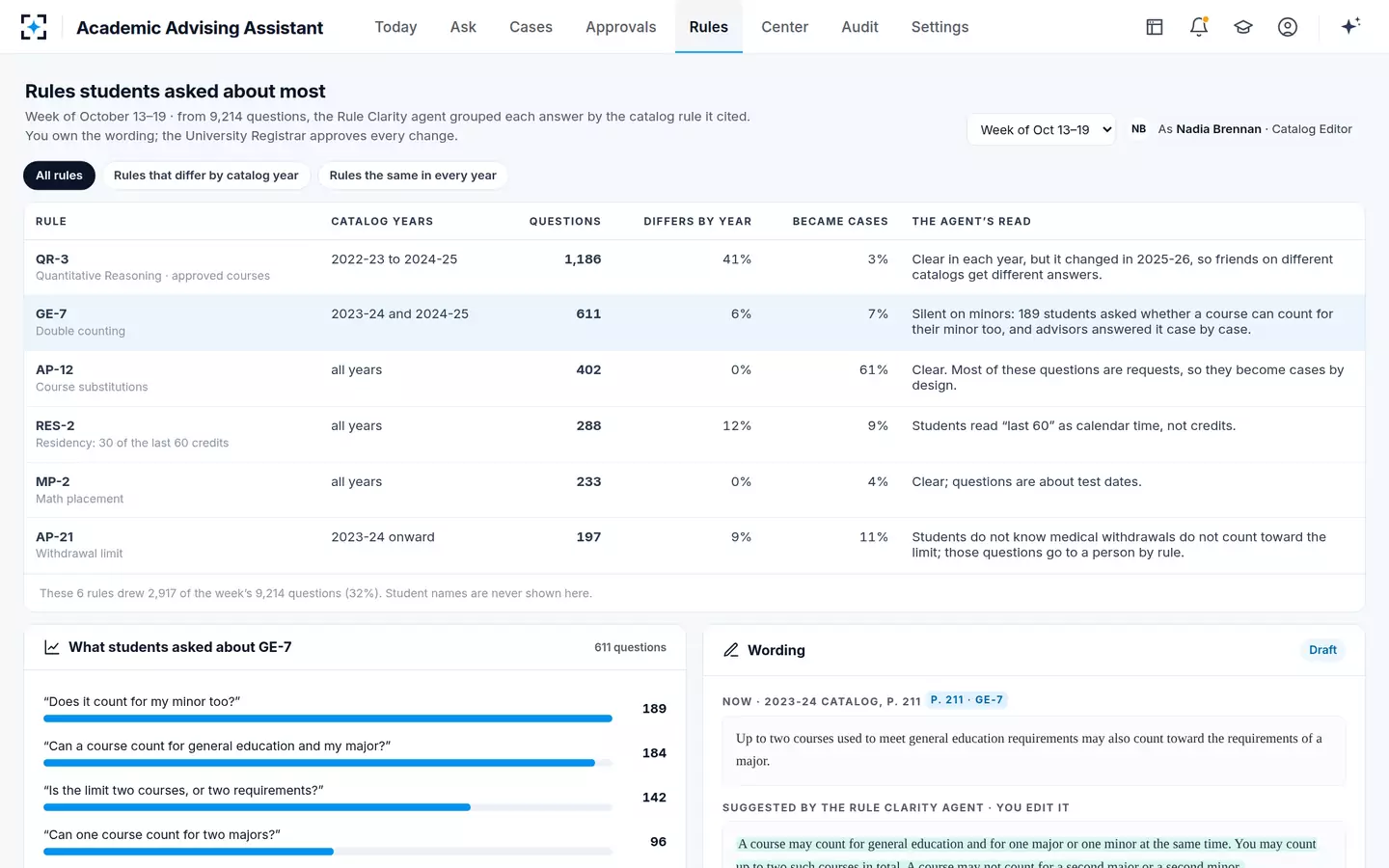Click the Academic Advising Assistant logo icon
The width and height of the screenshot is (1389, 868).
point(34,27)
